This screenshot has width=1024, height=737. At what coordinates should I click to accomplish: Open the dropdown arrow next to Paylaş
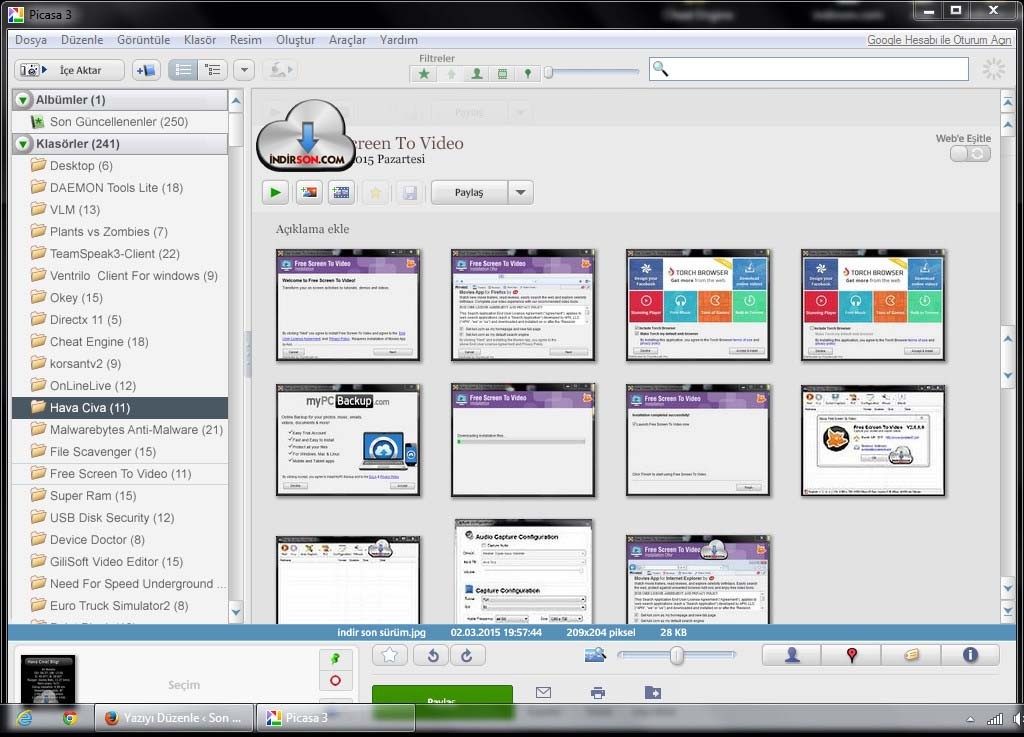coord(520,193)
